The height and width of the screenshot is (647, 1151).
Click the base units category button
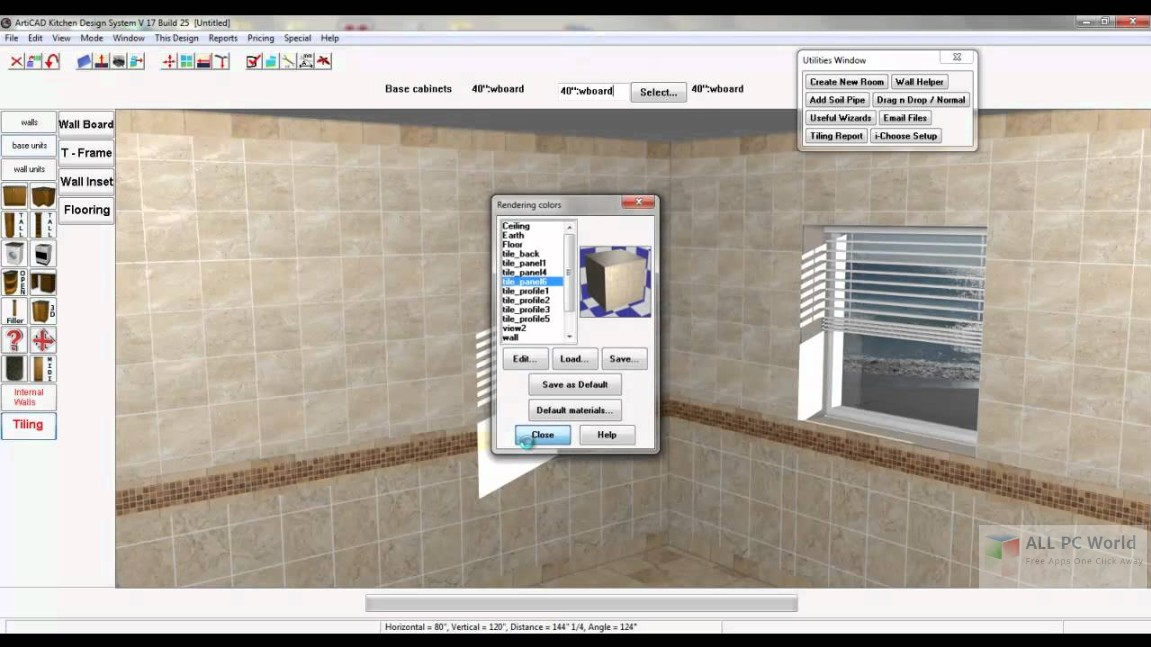pyautogui.click(x=29, y=145)
